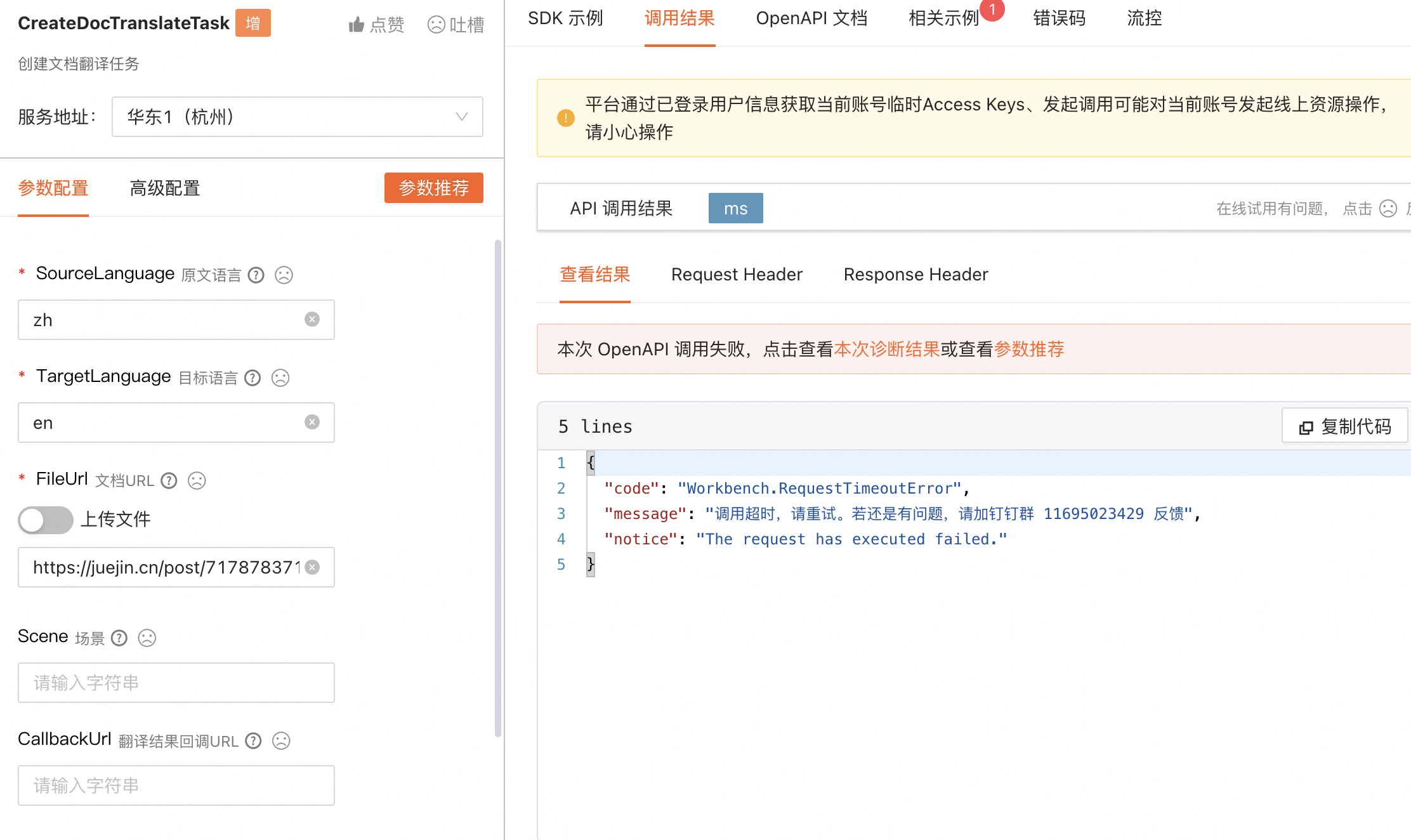Image resolution: width=1411 pixels, height=840 pixels.
Task: Open the Request Header tab
Action: [x=737, y=275]
